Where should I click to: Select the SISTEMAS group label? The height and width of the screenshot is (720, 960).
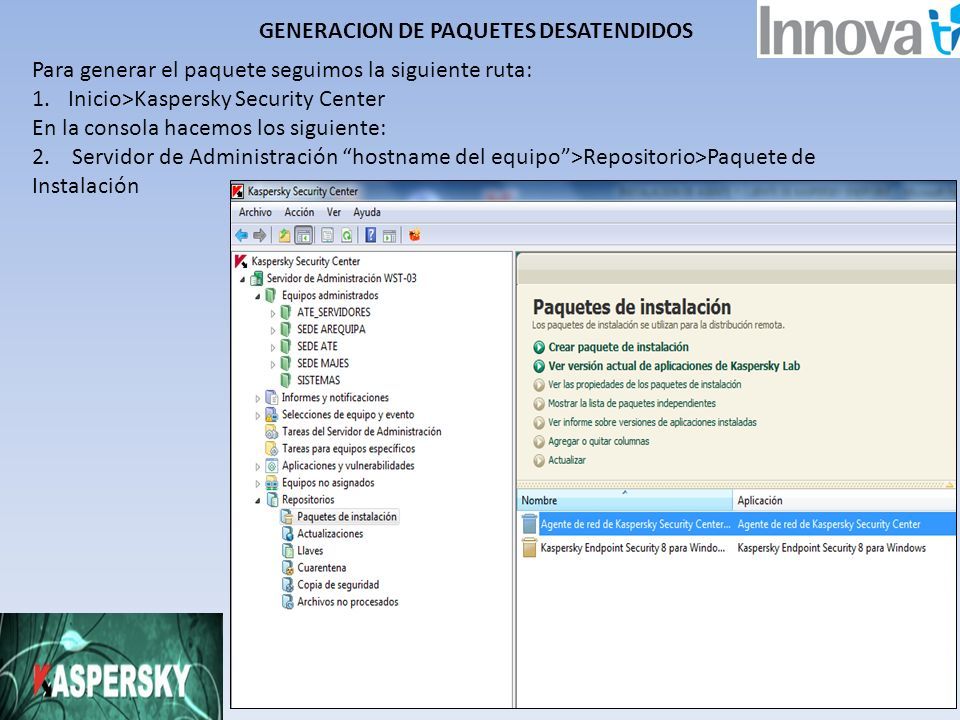click(318, 380)
